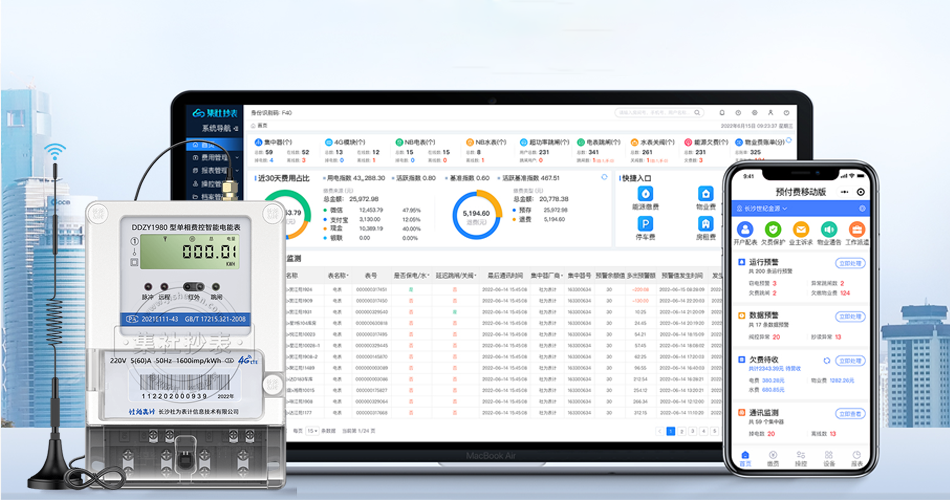Click 立即查看 button for 通讯监测

(x=850, y=413)
